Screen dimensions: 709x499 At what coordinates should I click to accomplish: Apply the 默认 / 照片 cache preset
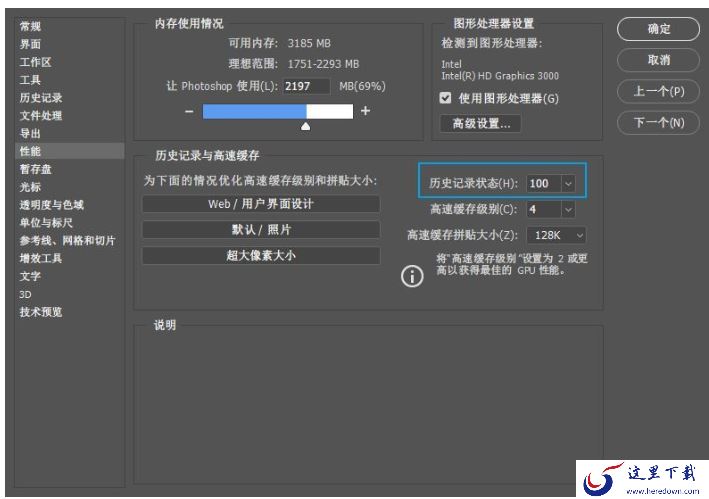[261, 230]
